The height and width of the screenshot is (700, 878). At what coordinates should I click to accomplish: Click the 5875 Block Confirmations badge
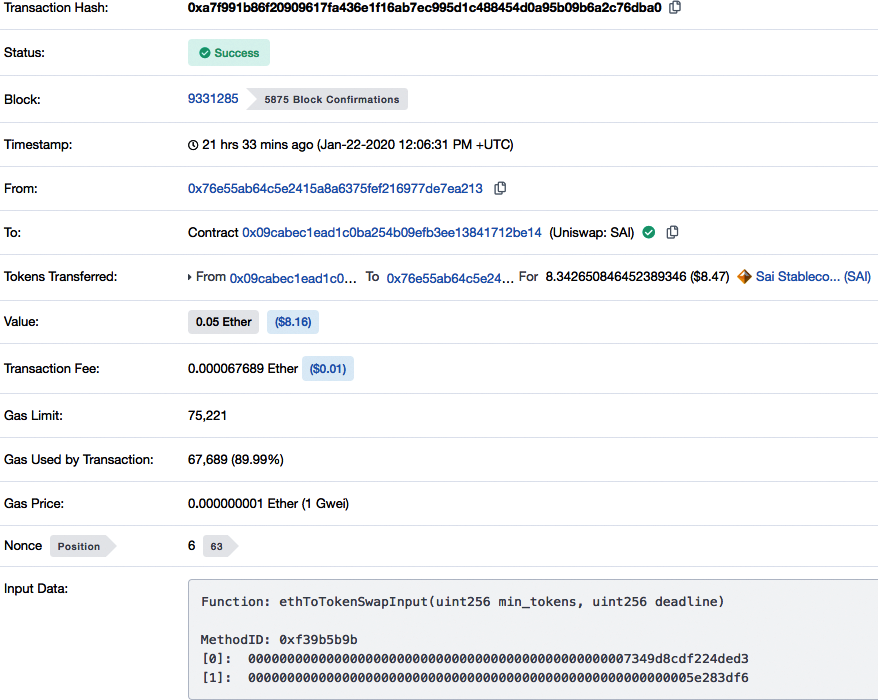point(331,100)
